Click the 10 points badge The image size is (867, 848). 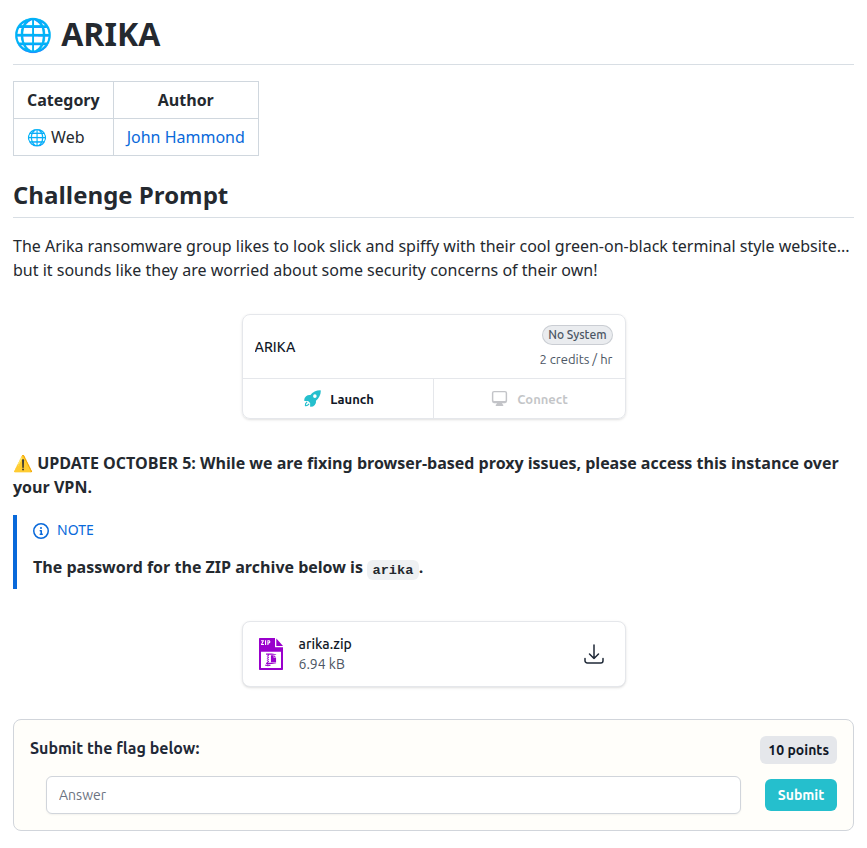[x=798, y=749]
